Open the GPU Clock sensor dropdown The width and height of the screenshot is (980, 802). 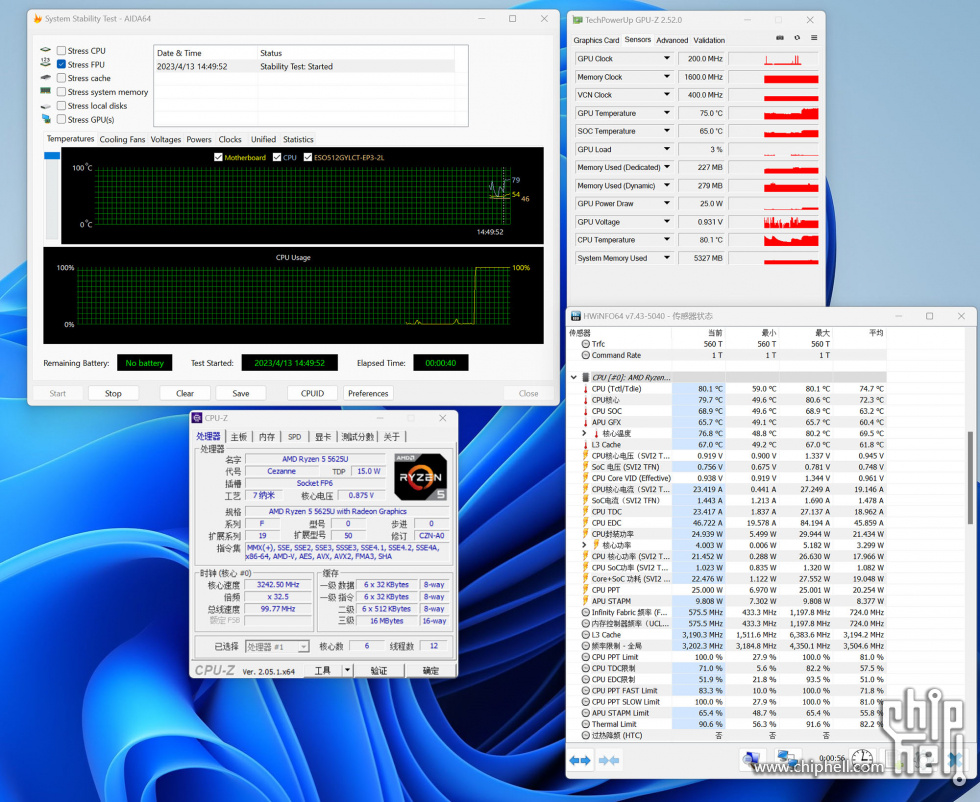(667, 59)
